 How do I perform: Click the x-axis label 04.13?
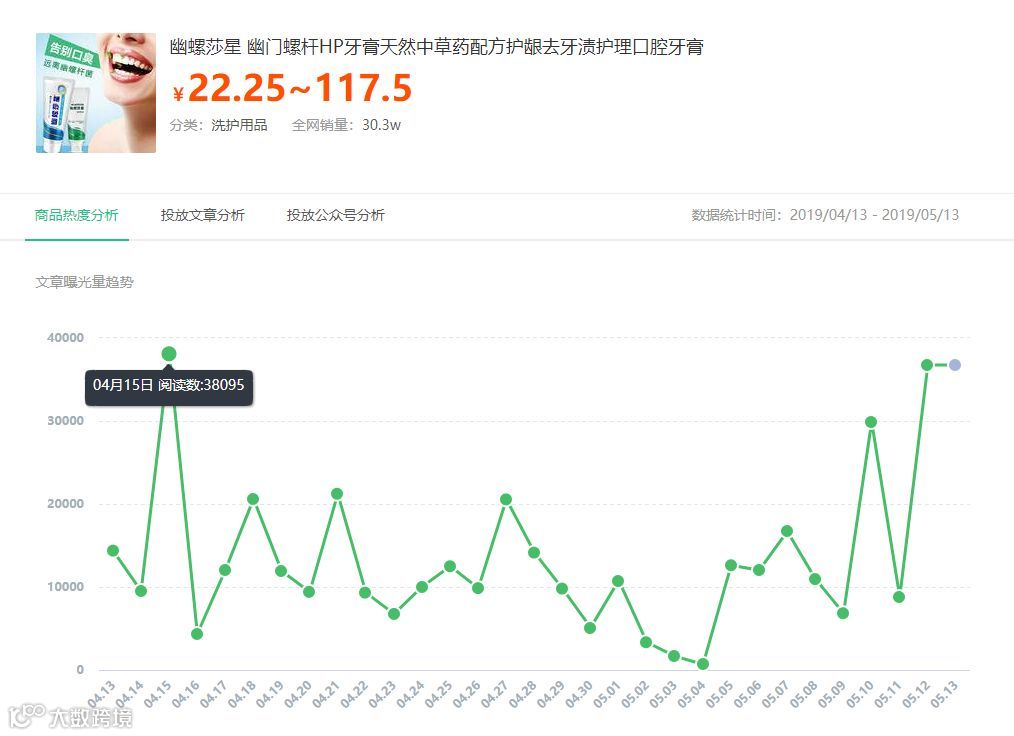click(102, 694)
